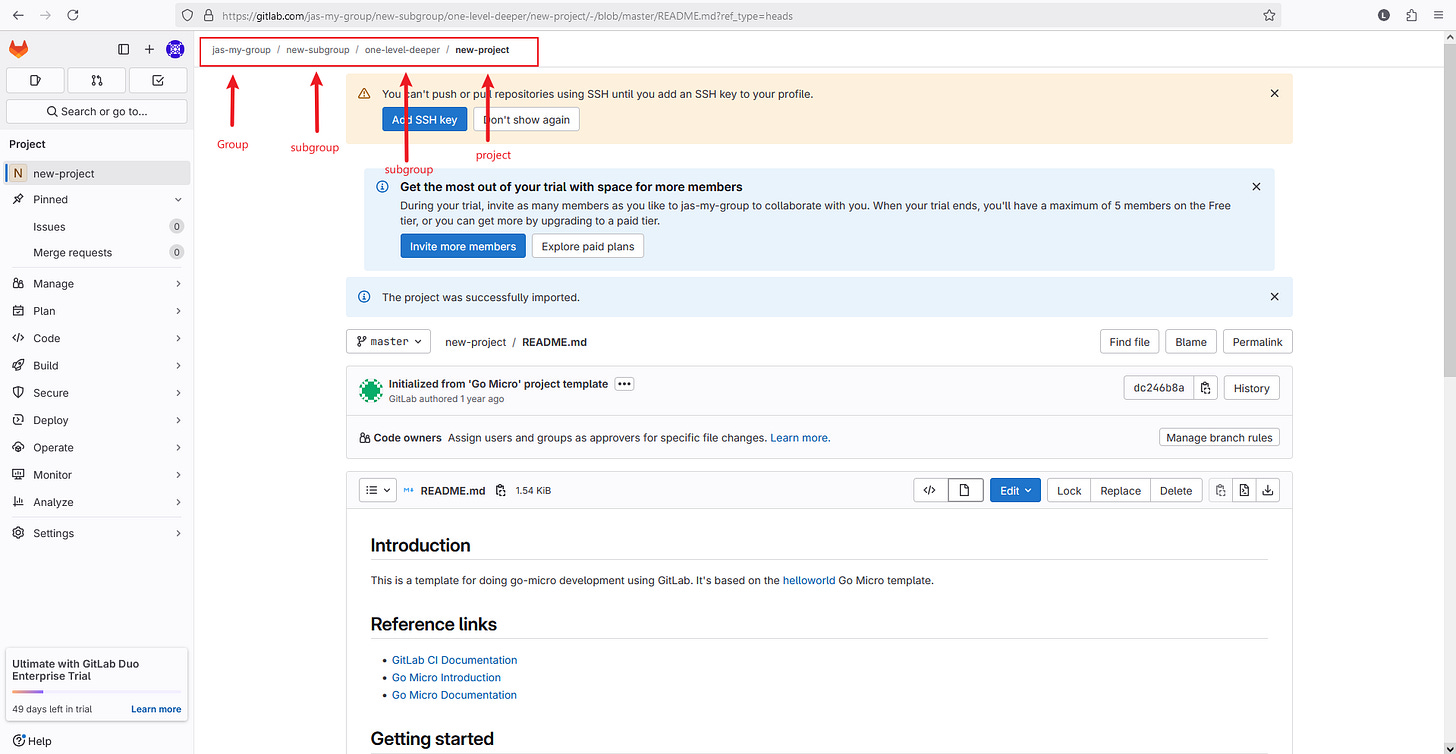Open browser extensions puzzle icon
The width and height of the screenshot is (1456, 754).
click(1411, 15)
